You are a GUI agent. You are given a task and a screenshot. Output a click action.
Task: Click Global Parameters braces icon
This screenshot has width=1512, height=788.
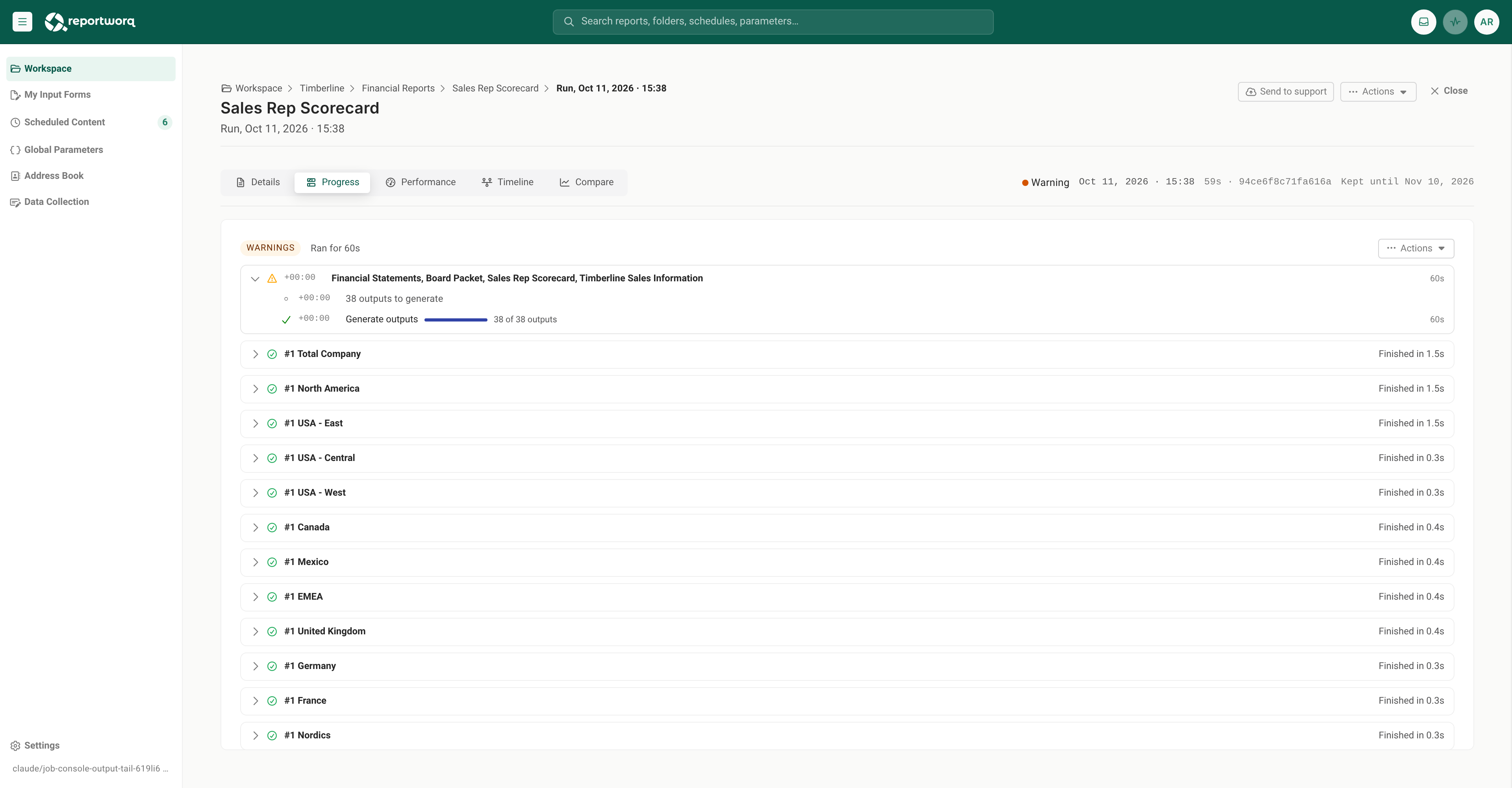pyautogui.click(x=15, y=150)
